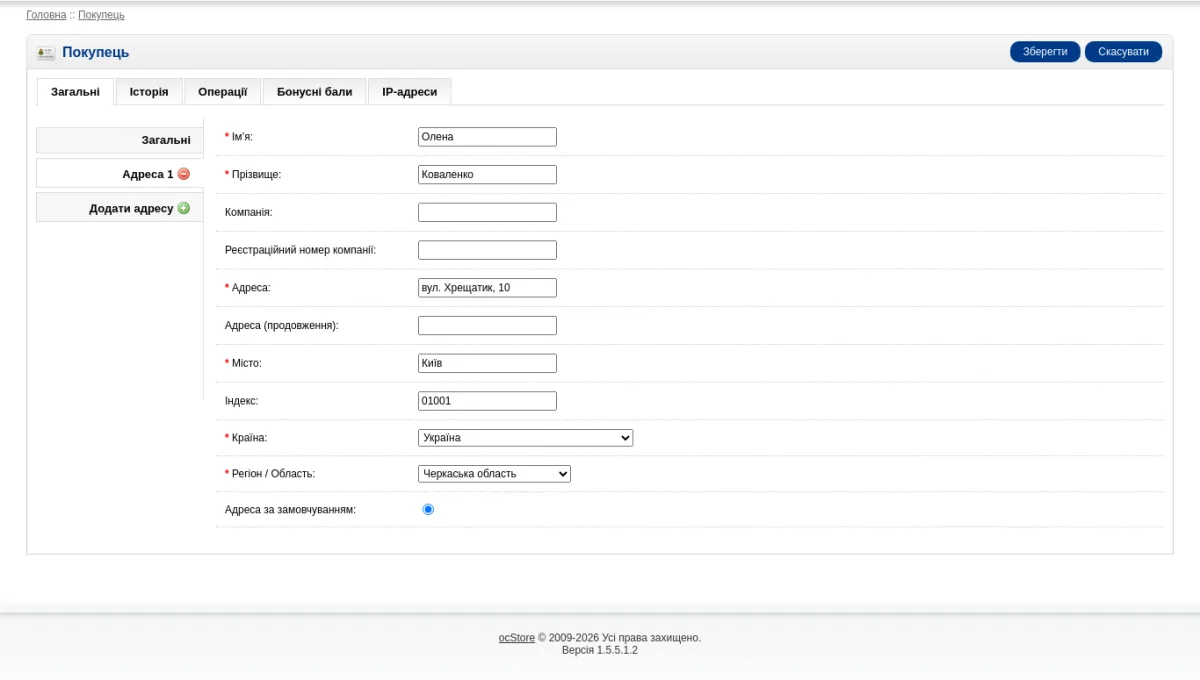This screenshot has width=1200, height=680.
Task: Show the IP-адреси tab
Action: coord(409,92)
